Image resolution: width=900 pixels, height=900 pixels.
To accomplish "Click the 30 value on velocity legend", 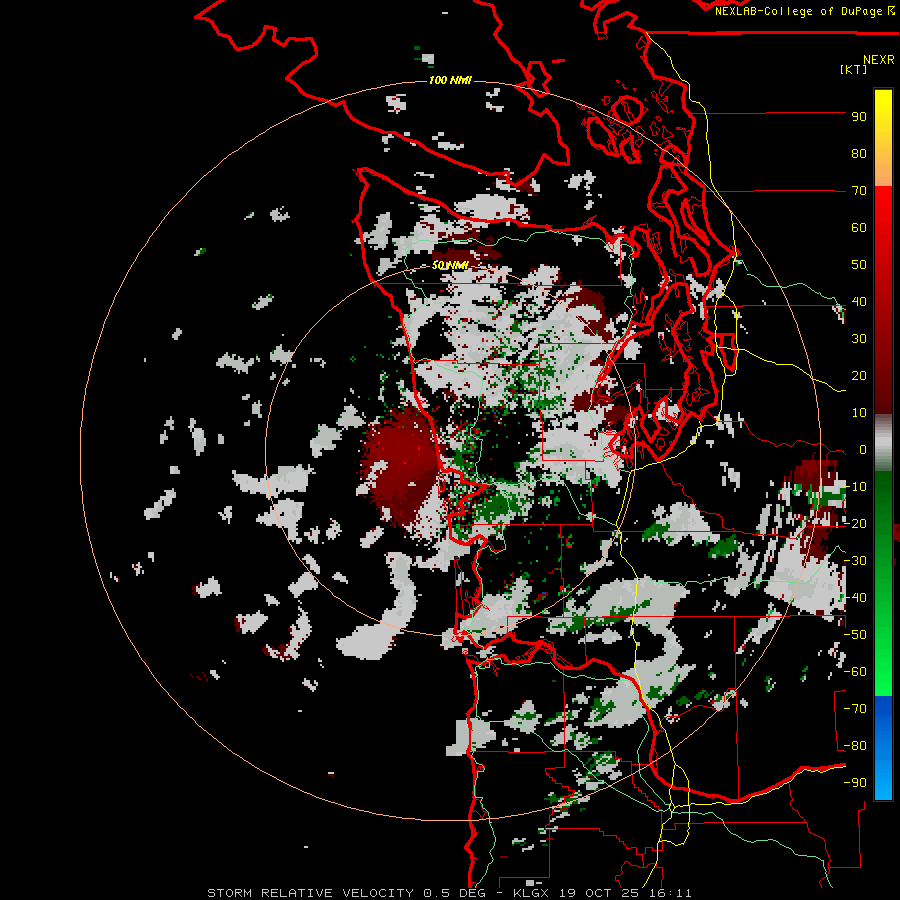I will tap(859, 339).
